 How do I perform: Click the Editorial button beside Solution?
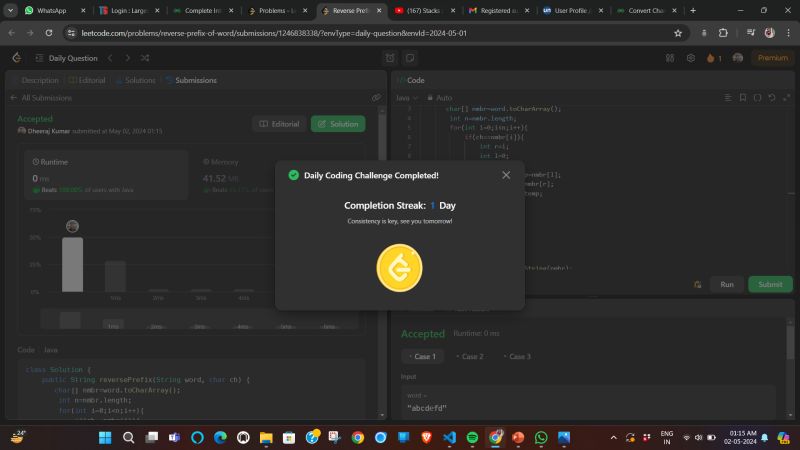(x=279, y=124)
